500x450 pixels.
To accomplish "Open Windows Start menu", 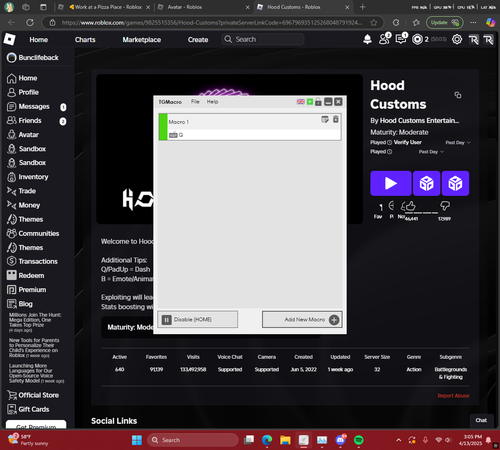I will point(137,440).
